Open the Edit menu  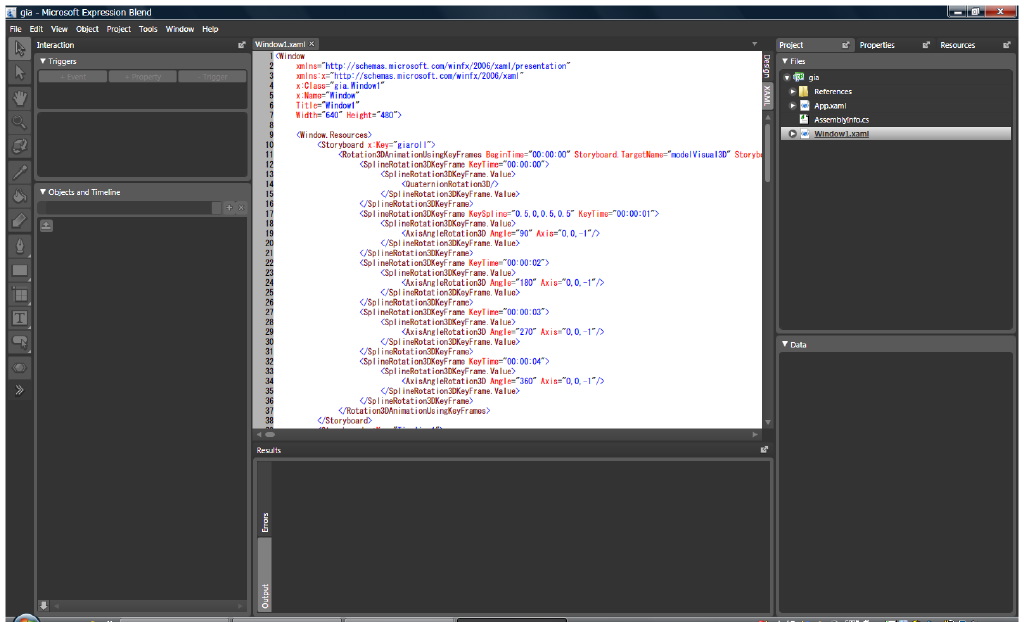click(x=36, y=29)
